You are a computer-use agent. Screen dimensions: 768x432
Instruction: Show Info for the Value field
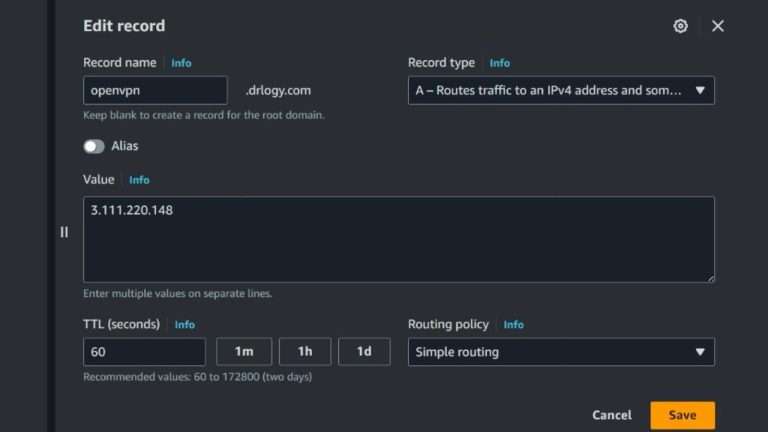point(139,180)
